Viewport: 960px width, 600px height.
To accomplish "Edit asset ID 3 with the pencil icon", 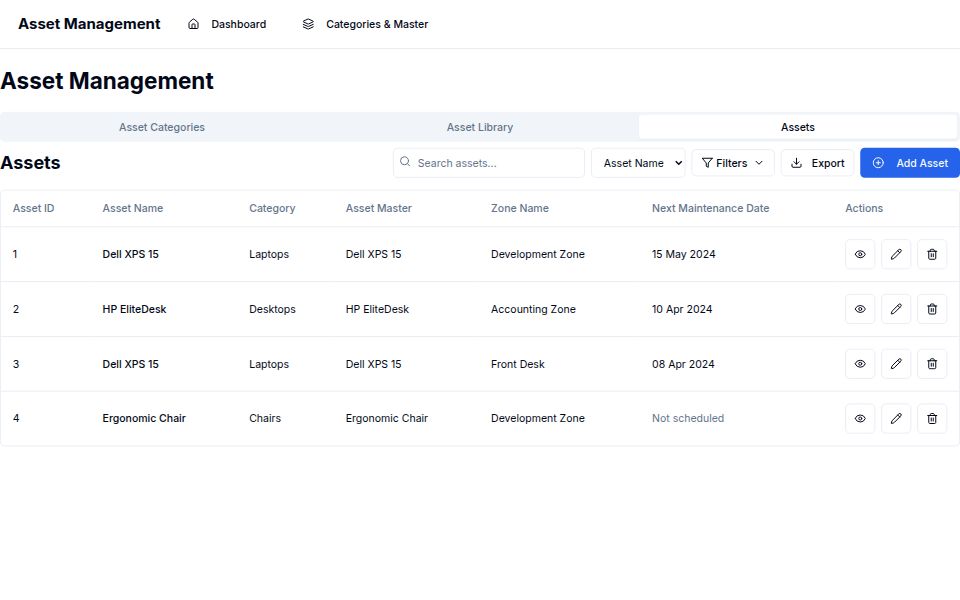I will click(895, 364).
